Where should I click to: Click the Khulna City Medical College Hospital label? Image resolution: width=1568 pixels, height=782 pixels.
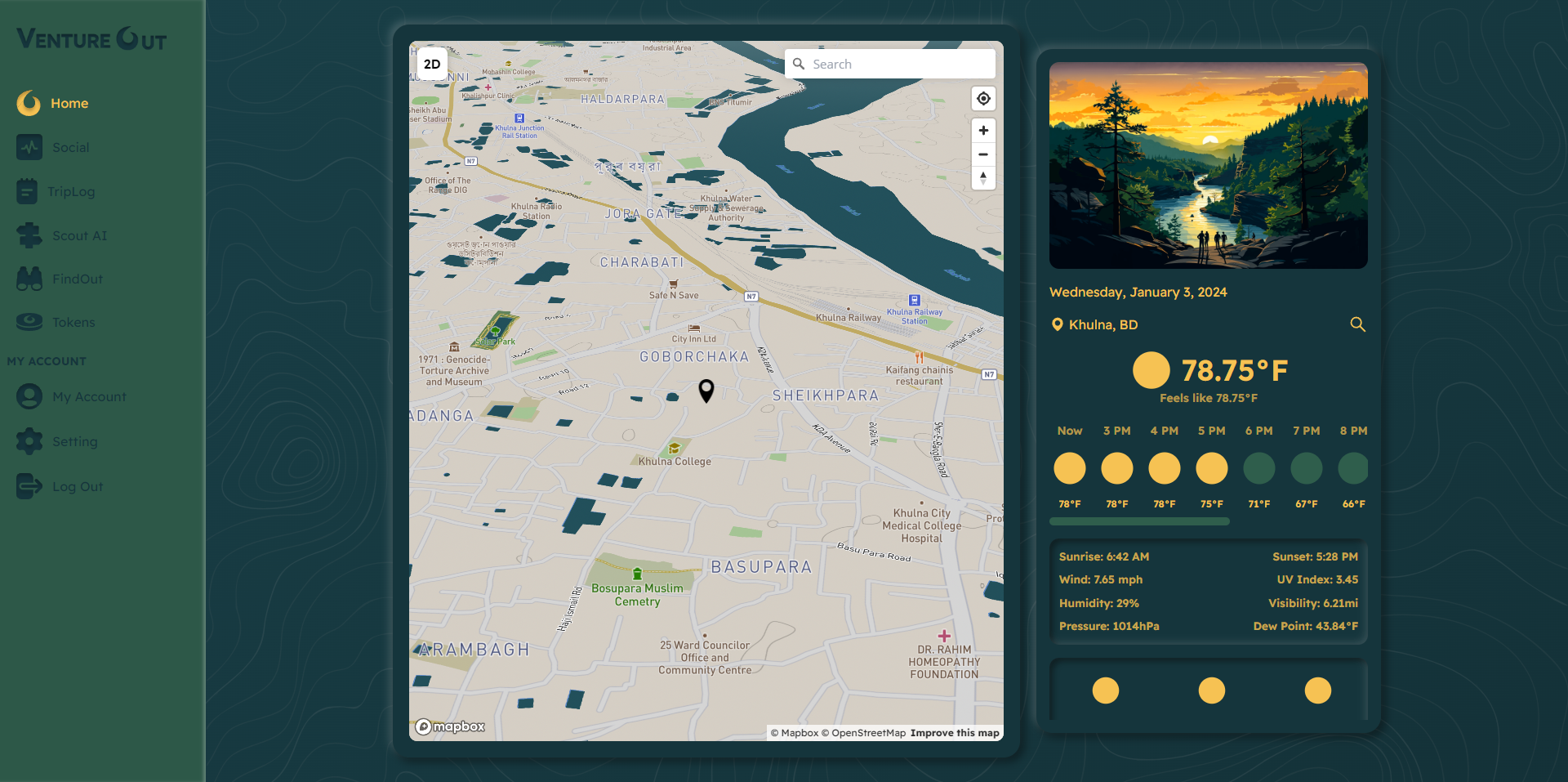(921, 525)
